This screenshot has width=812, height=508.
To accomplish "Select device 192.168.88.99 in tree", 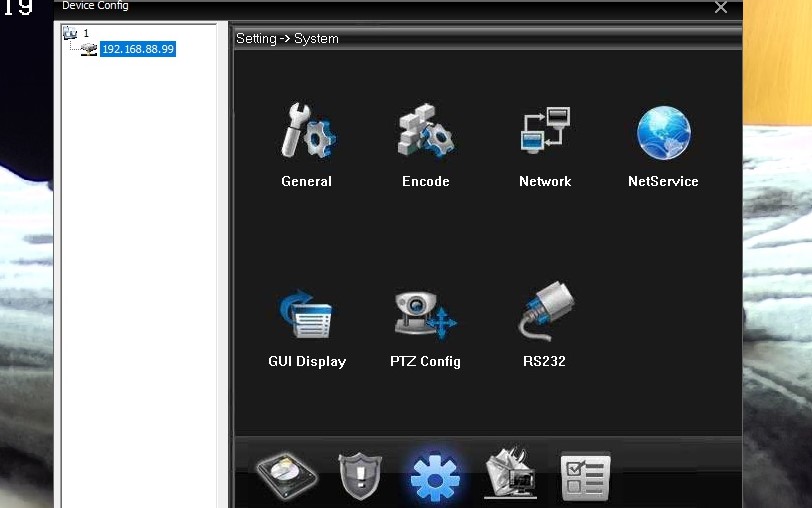I will coord(138,49).
